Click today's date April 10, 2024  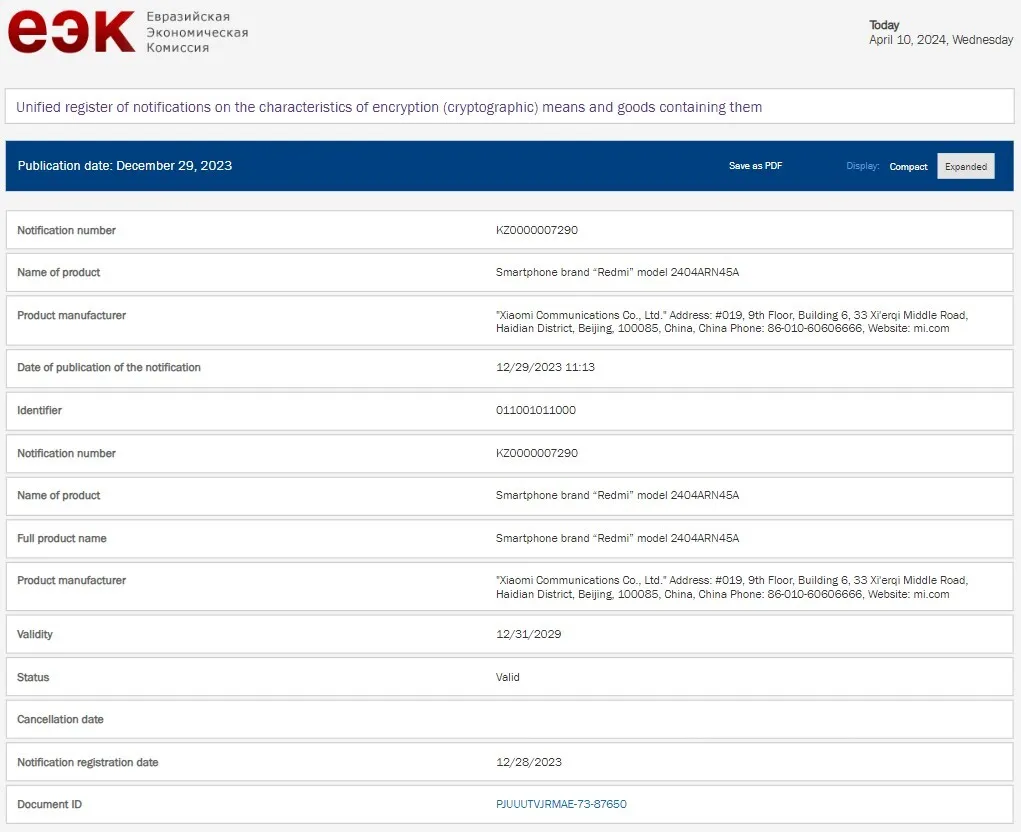(x=940, y=40)
